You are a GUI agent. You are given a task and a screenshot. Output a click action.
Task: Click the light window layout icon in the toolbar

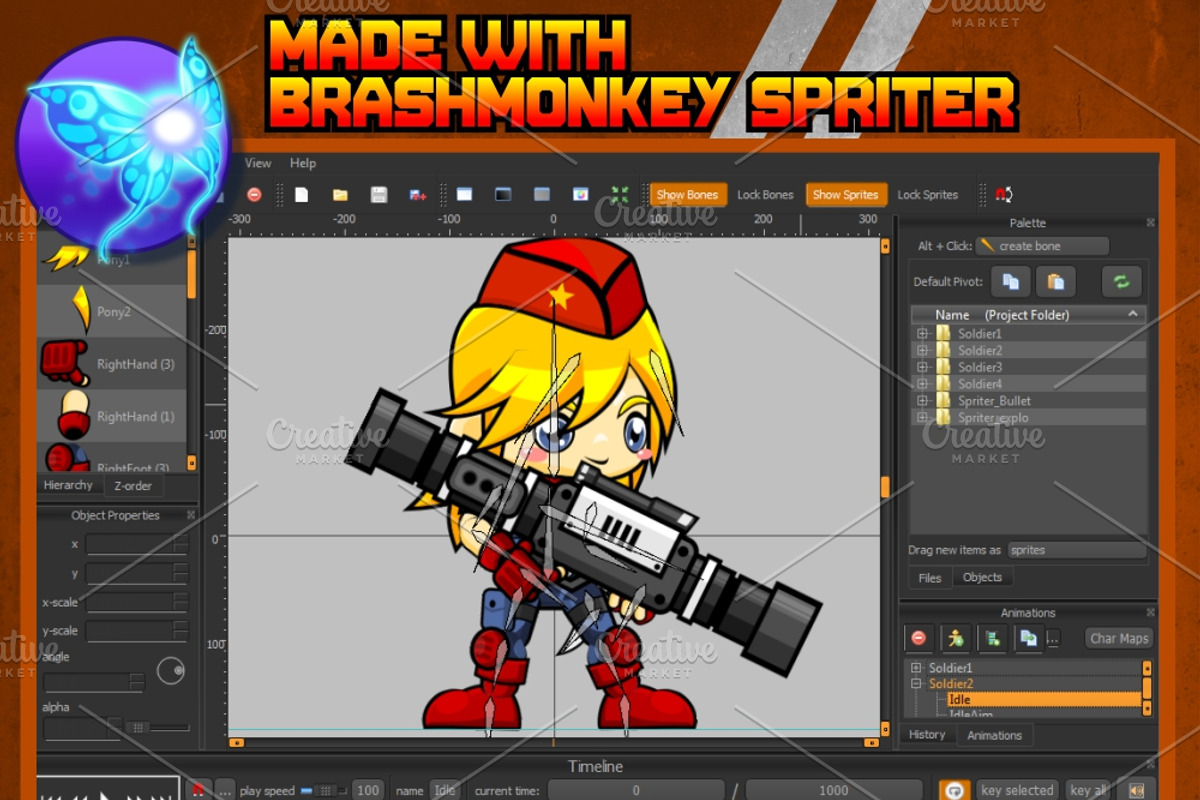click(464, 194)
